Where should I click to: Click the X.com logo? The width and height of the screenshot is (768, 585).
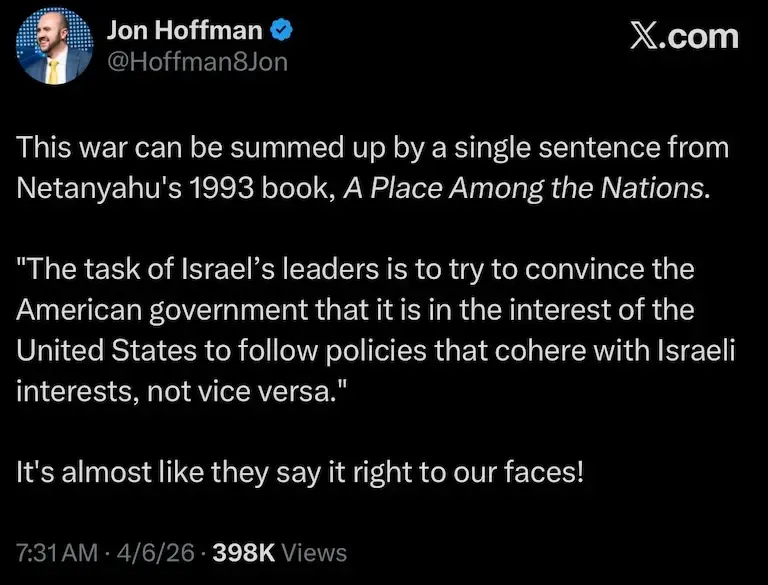click(684, 37)
